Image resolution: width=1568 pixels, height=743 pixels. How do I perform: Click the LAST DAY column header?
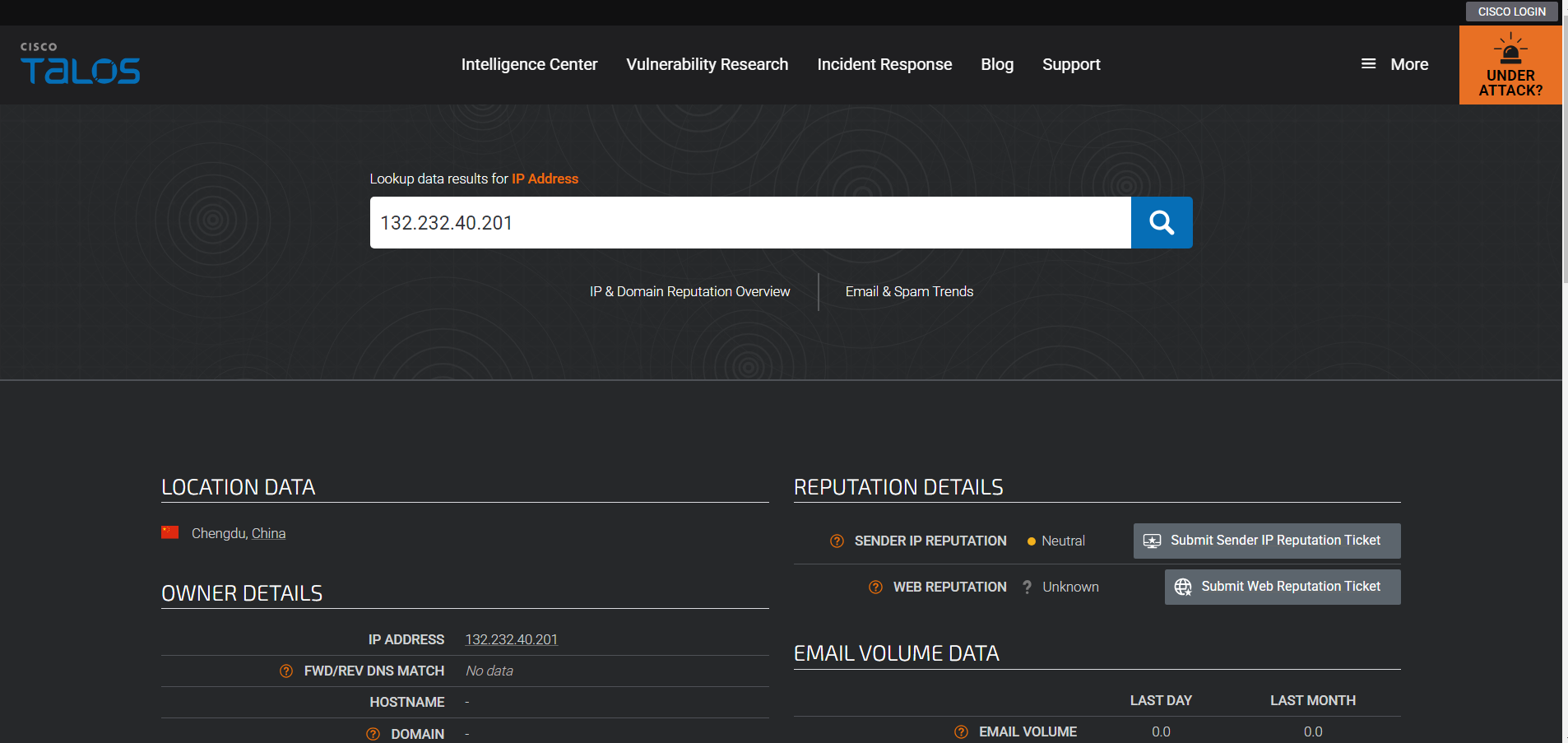[1161, 700]
